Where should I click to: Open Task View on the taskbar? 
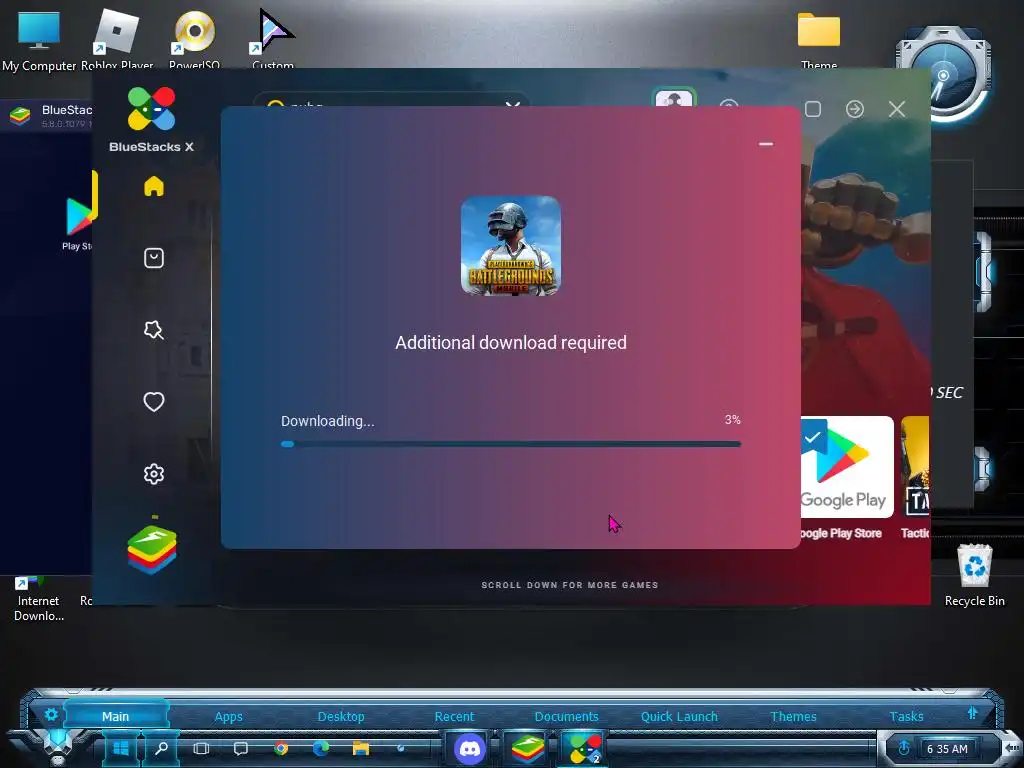[x=201, y=748]
